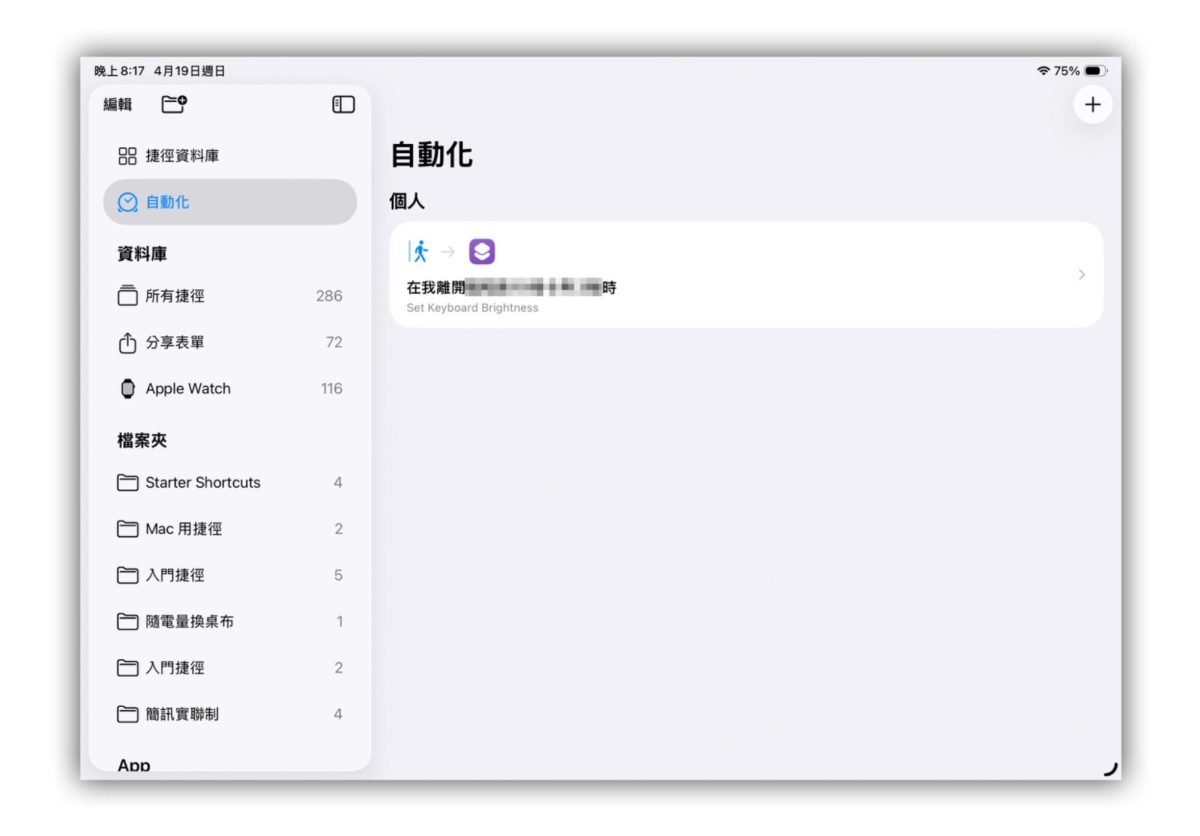
Task: Click the walking person leave trigger icon
Action: coord(420,252)
